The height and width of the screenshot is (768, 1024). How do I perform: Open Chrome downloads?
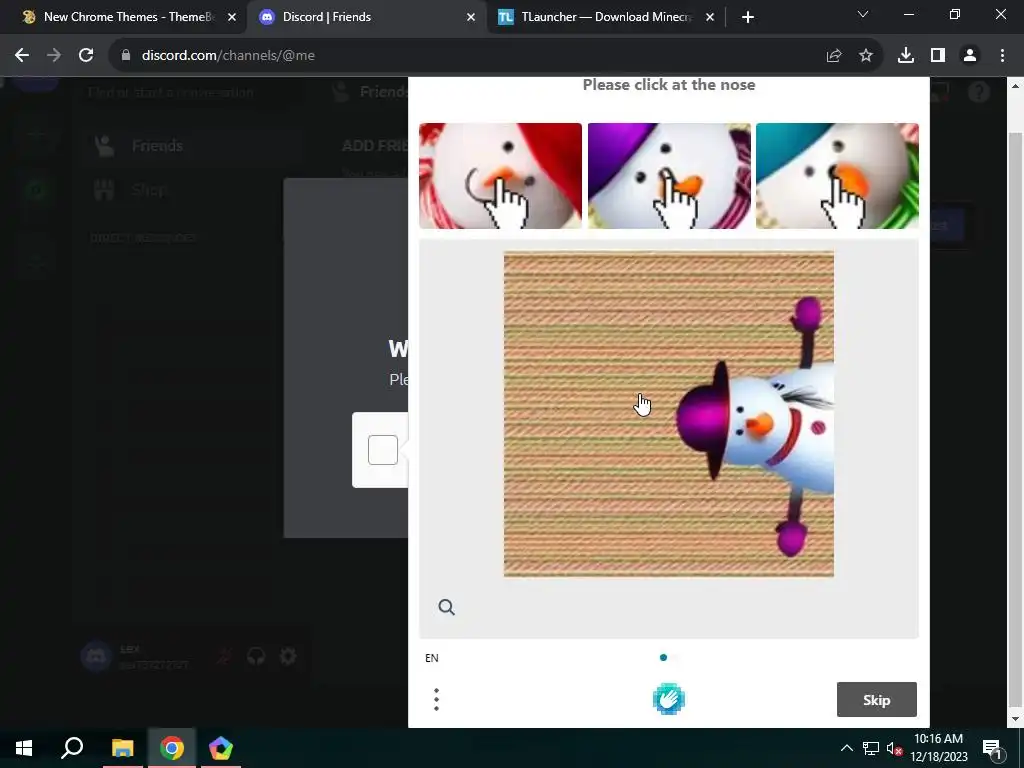906,56
